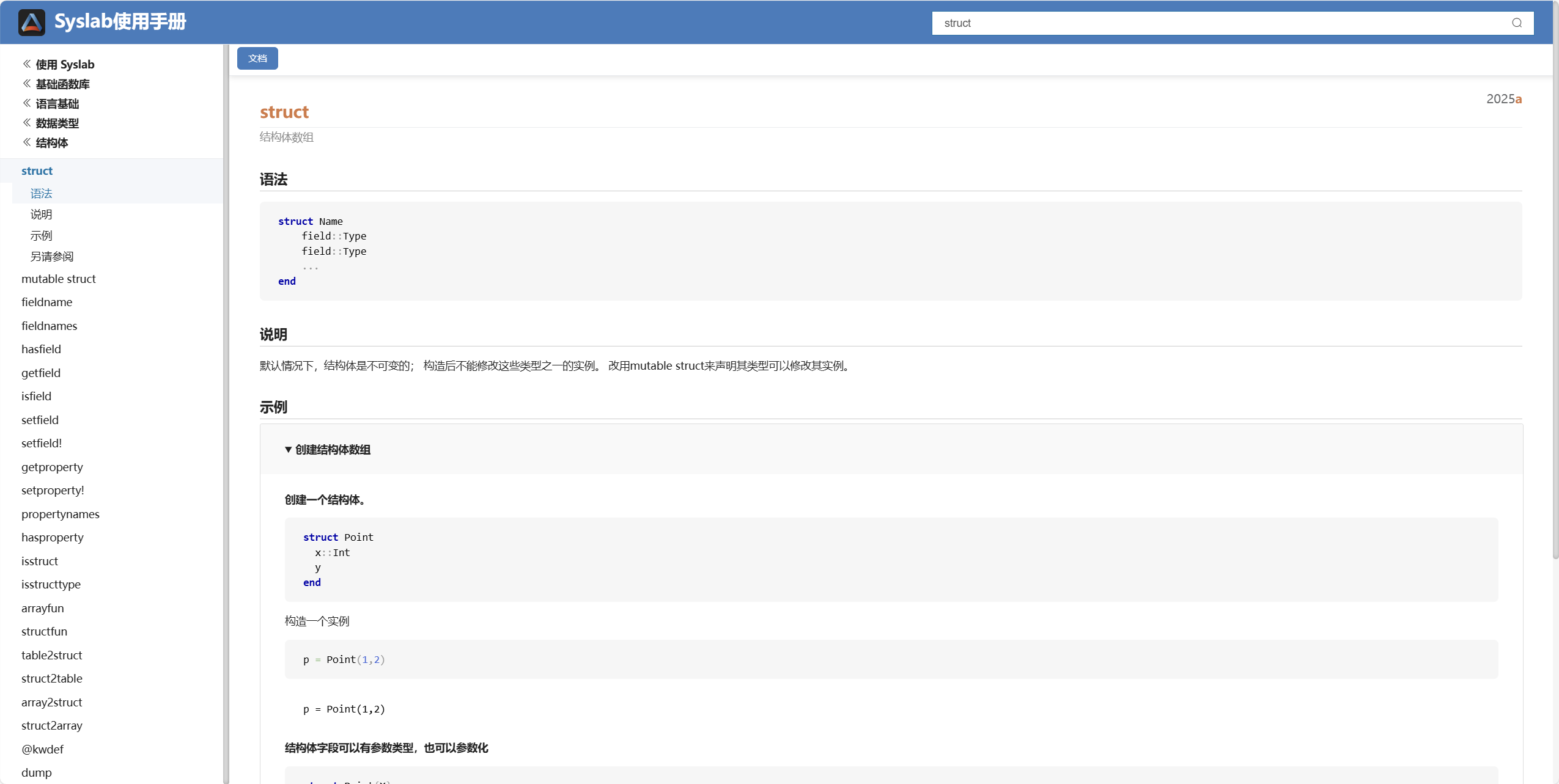
Task: Open the isstructtype page
Action: pos(51,585)
